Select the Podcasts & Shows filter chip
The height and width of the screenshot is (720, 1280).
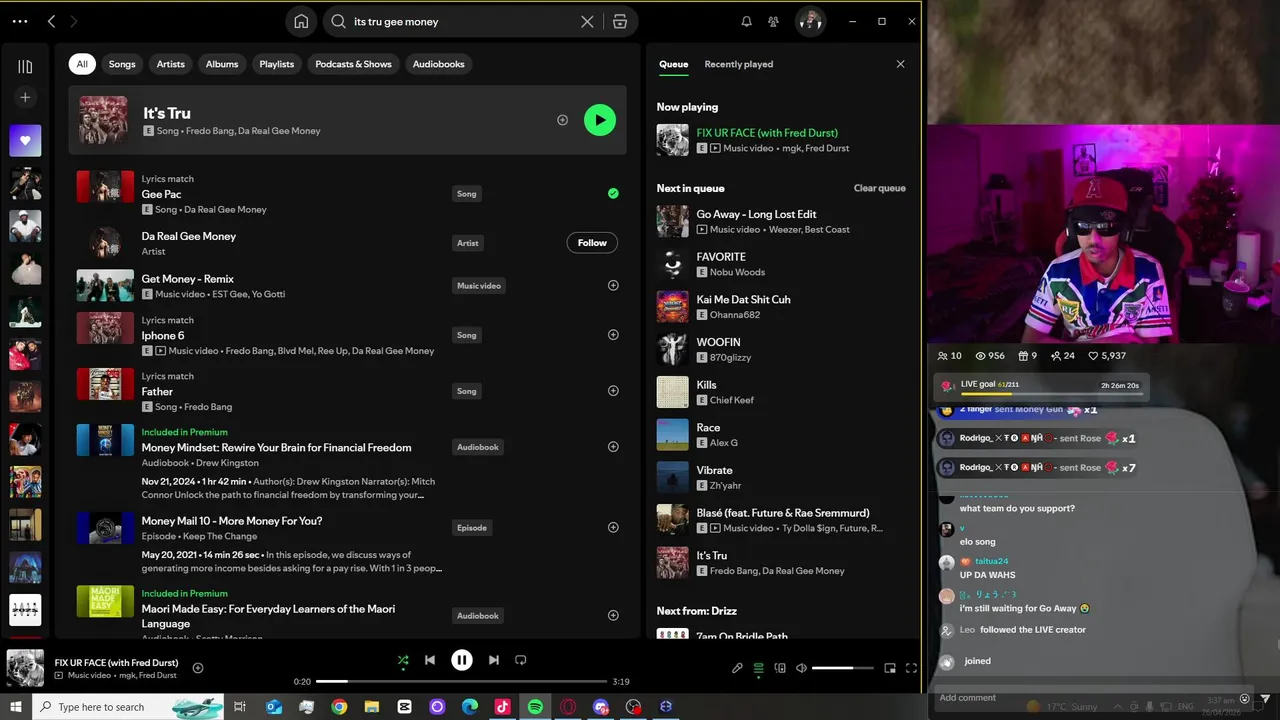point(353,64)
